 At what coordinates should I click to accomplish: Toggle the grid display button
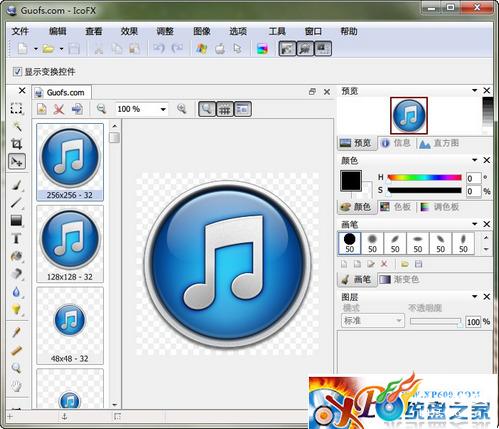[x=225, y=109]
